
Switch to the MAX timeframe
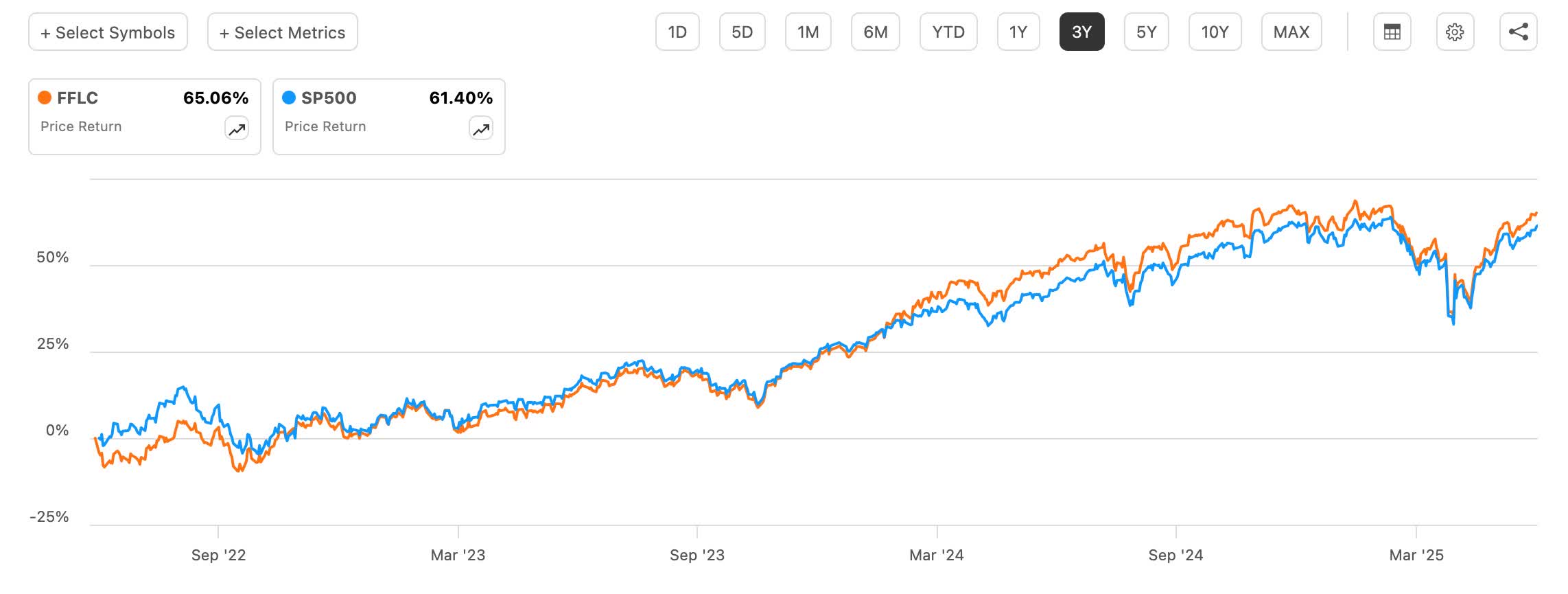click(x=1291, y=32)
